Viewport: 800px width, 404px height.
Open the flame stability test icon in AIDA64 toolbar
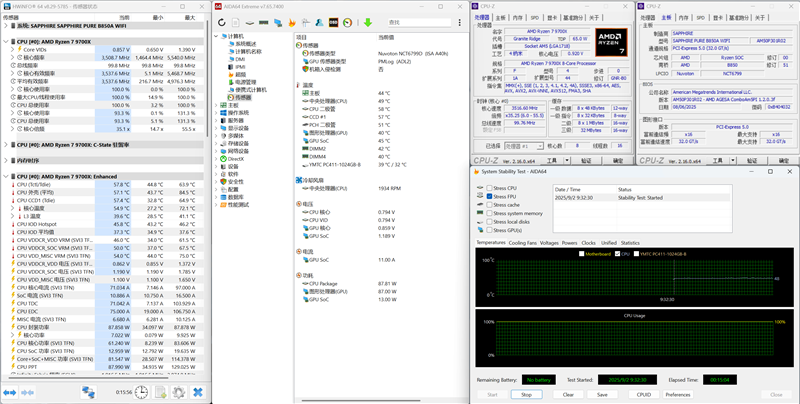click(x=292, y=22)
